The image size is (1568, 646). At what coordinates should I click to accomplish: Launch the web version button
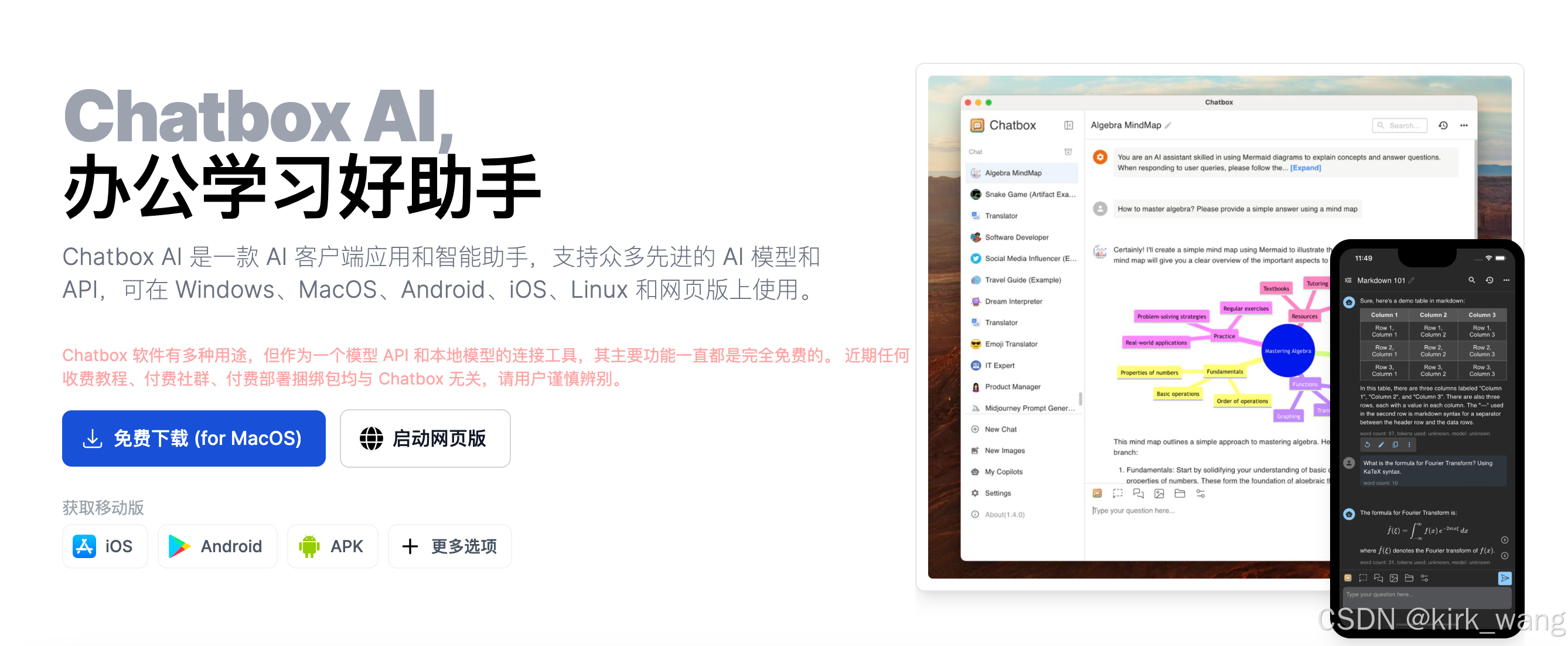(x=425, y=438)
